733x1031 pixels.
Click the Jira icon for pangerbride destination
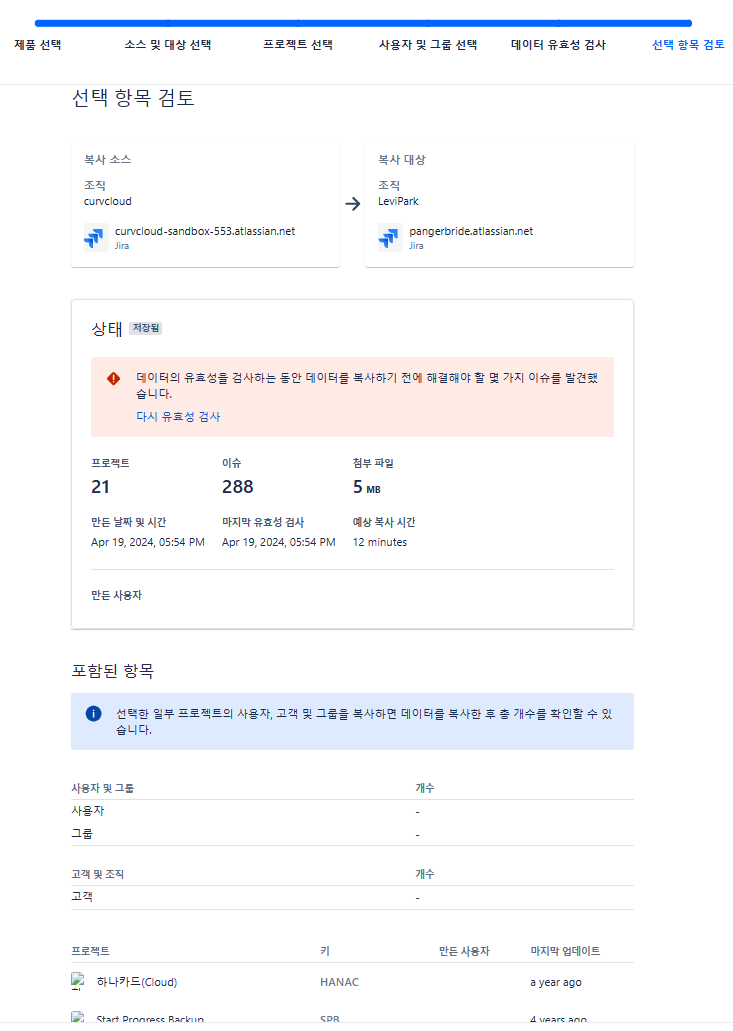click(390, 238)
